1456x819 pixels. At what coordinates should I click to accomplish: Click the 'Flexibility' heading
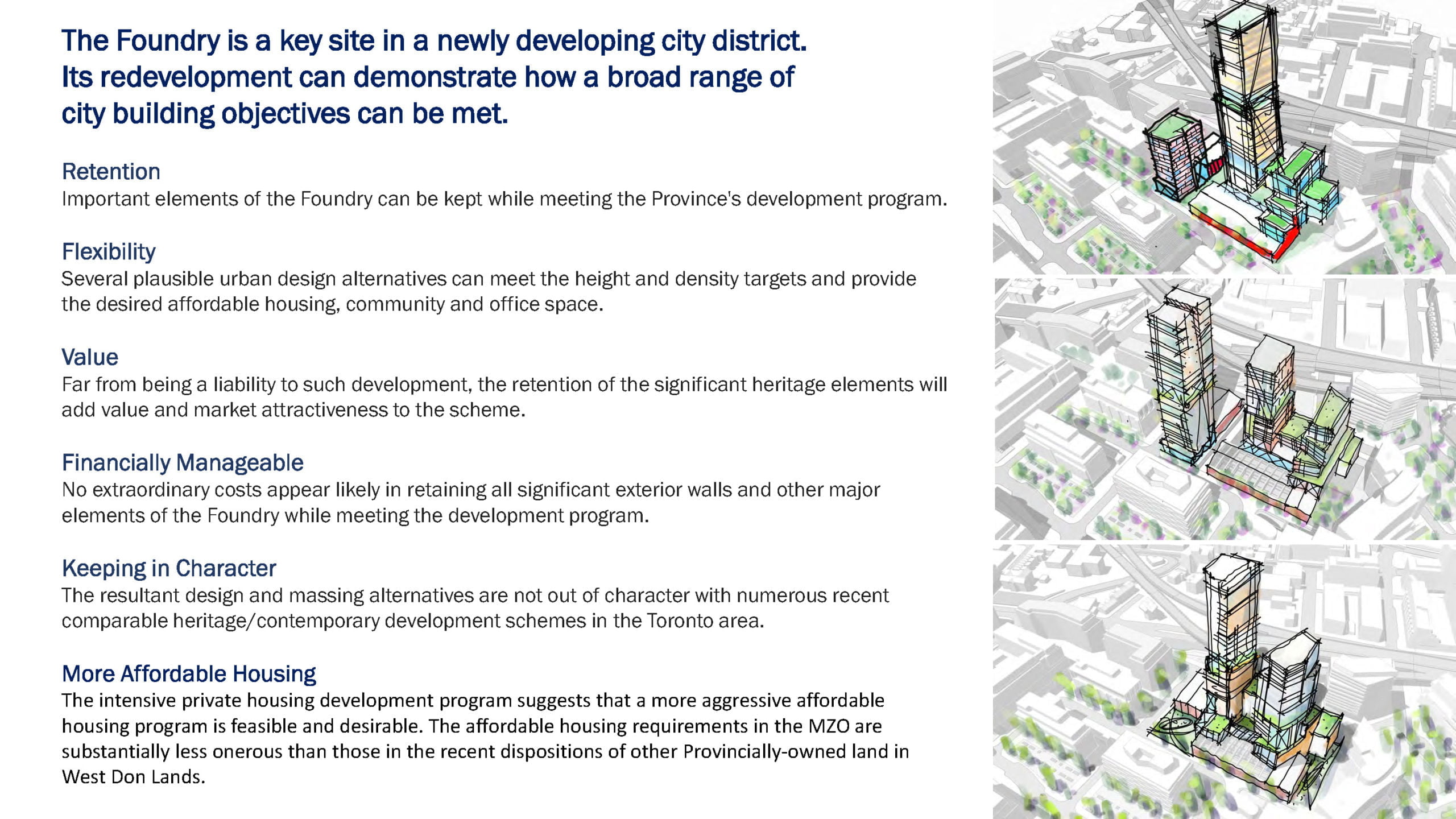point(109,251)
